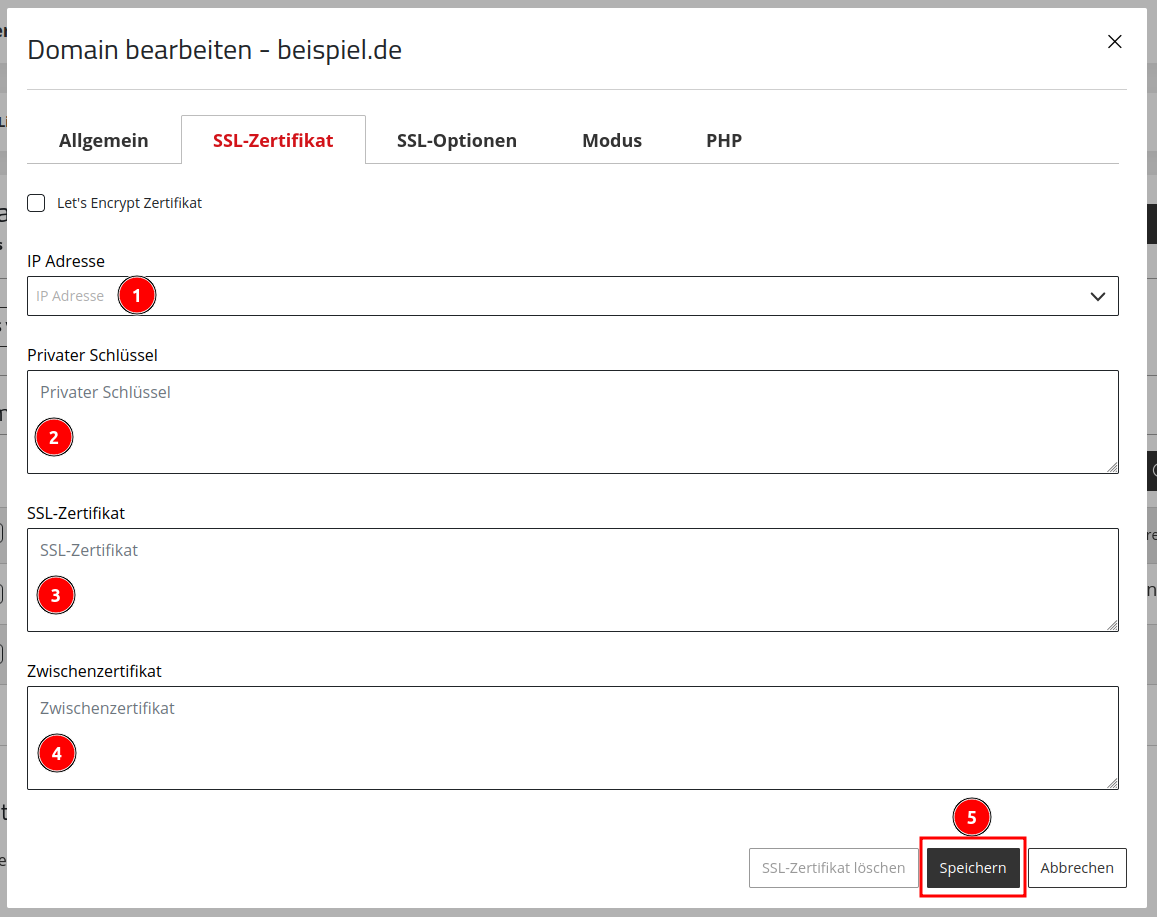Open the PHP tab
1157x917 pixels.
tap(724, 140)
